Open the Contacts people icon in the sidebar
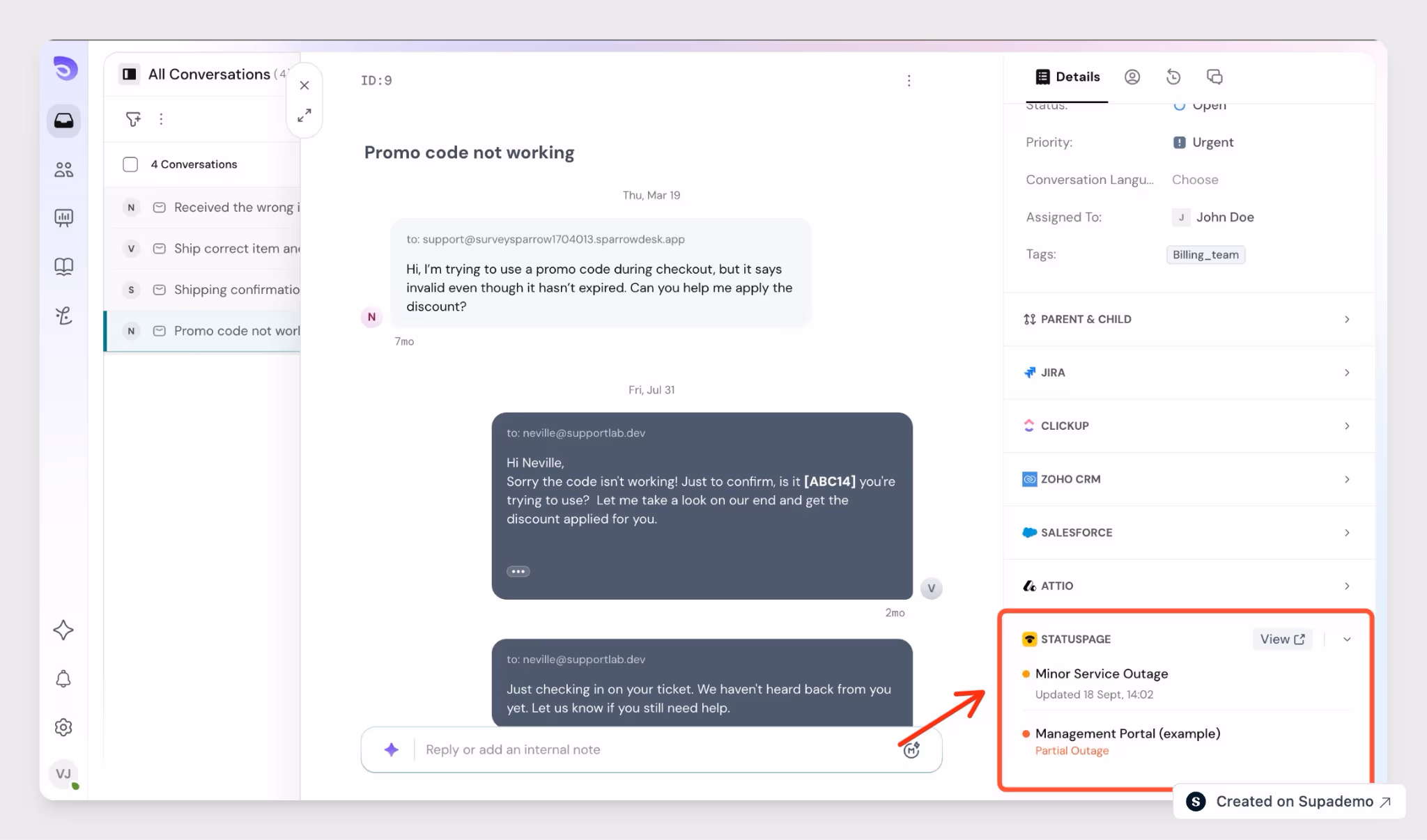The image size is (1427, 840). pos(63,169)
